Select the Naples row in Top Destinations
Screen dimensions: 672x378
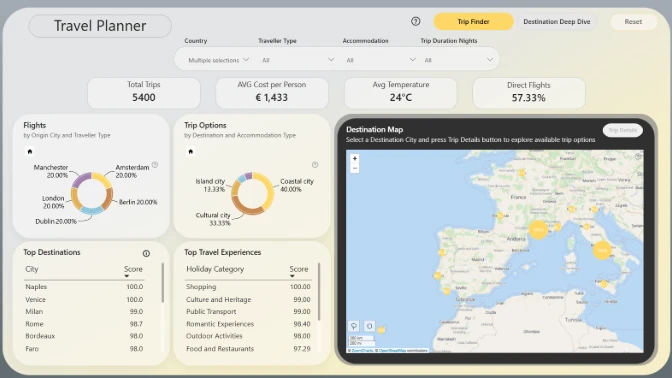84,287
